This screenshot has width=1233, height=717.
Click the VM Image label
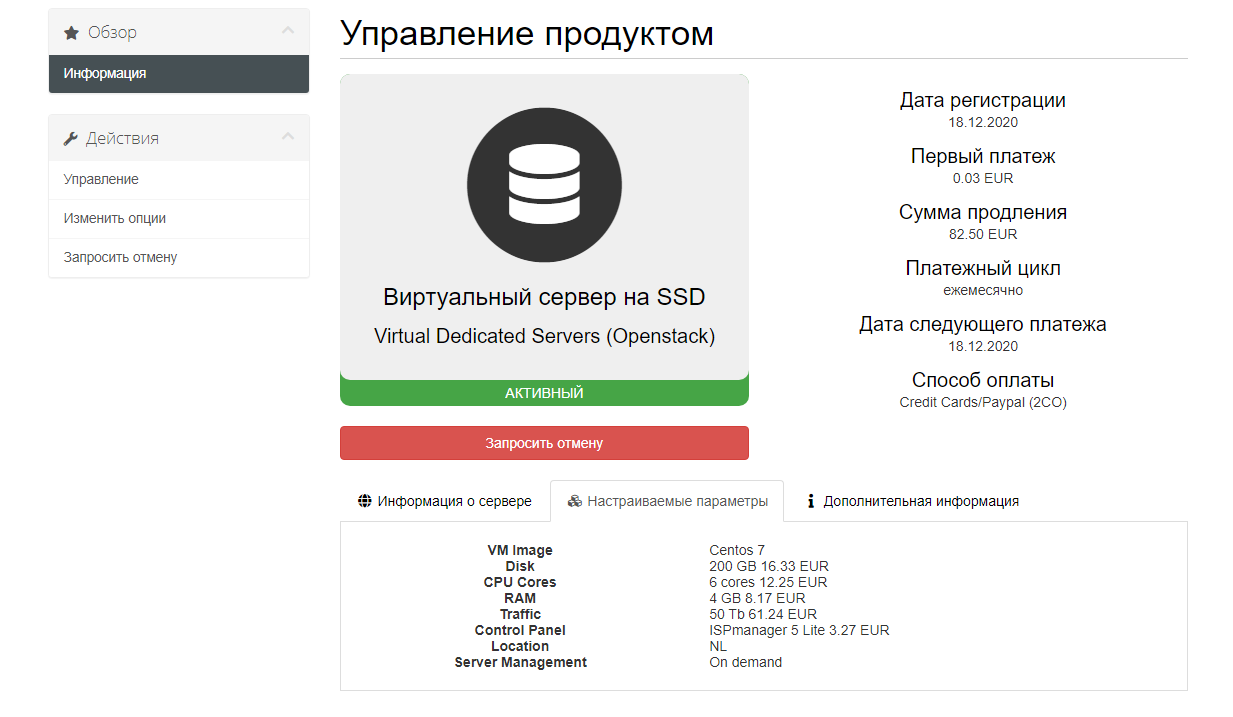(x=520, y=550)
